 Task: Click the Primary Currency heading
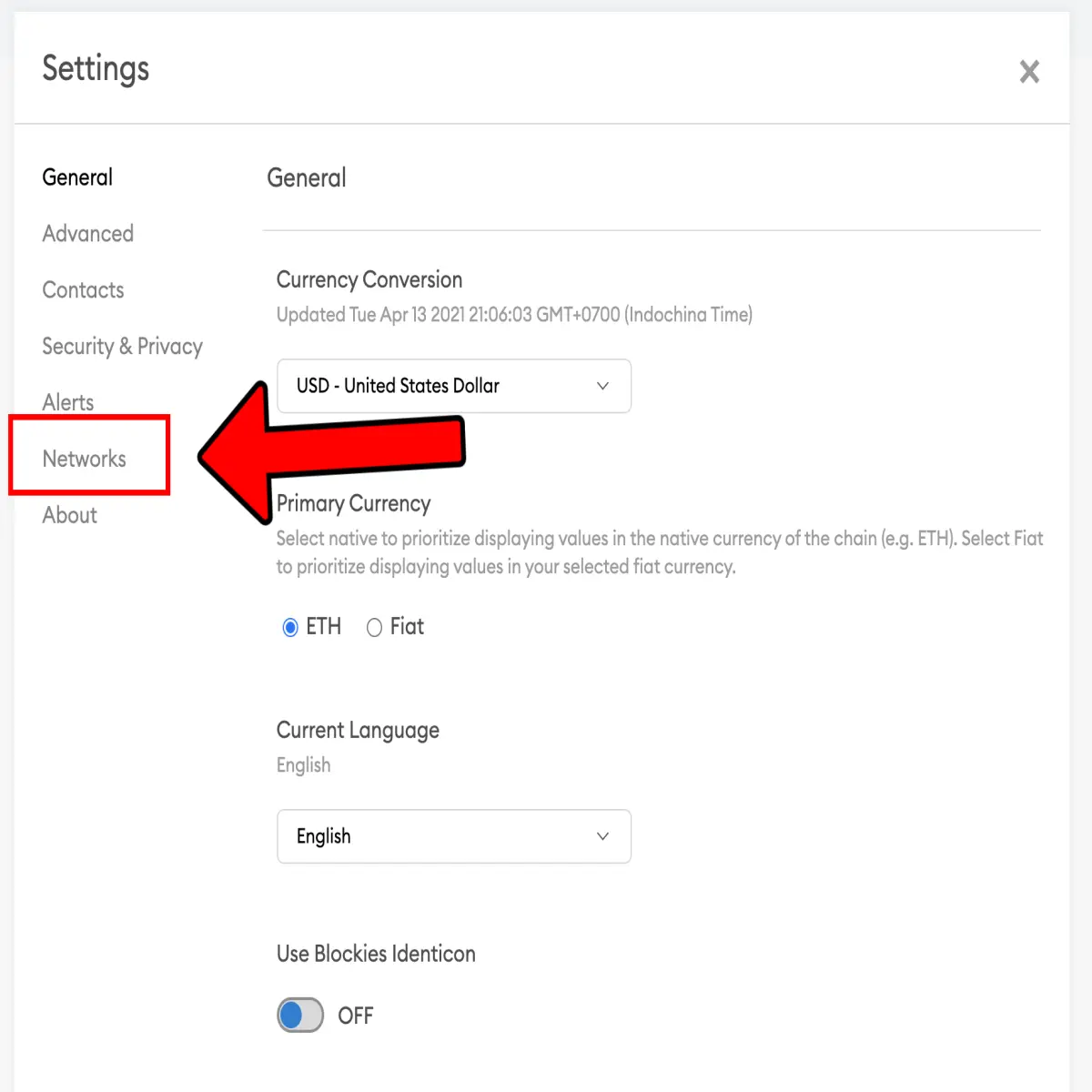353,504
